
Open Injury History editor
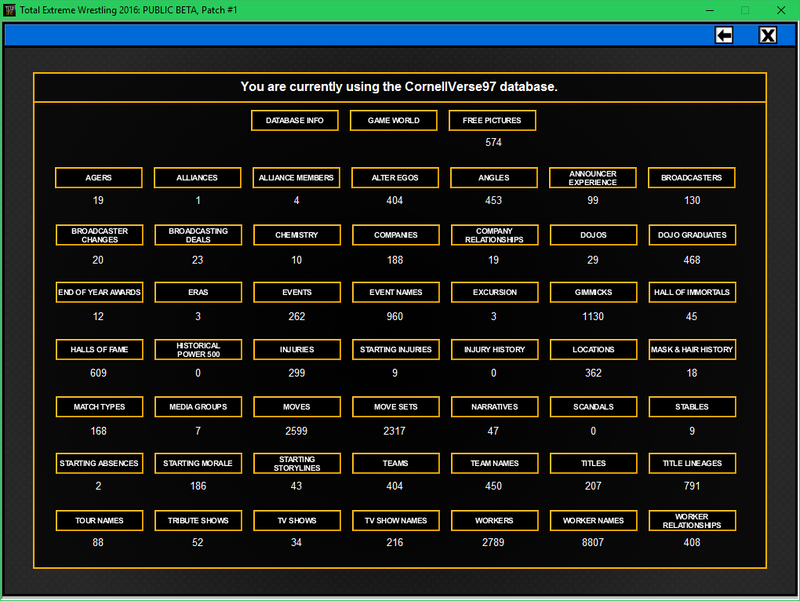coord(495,349)
